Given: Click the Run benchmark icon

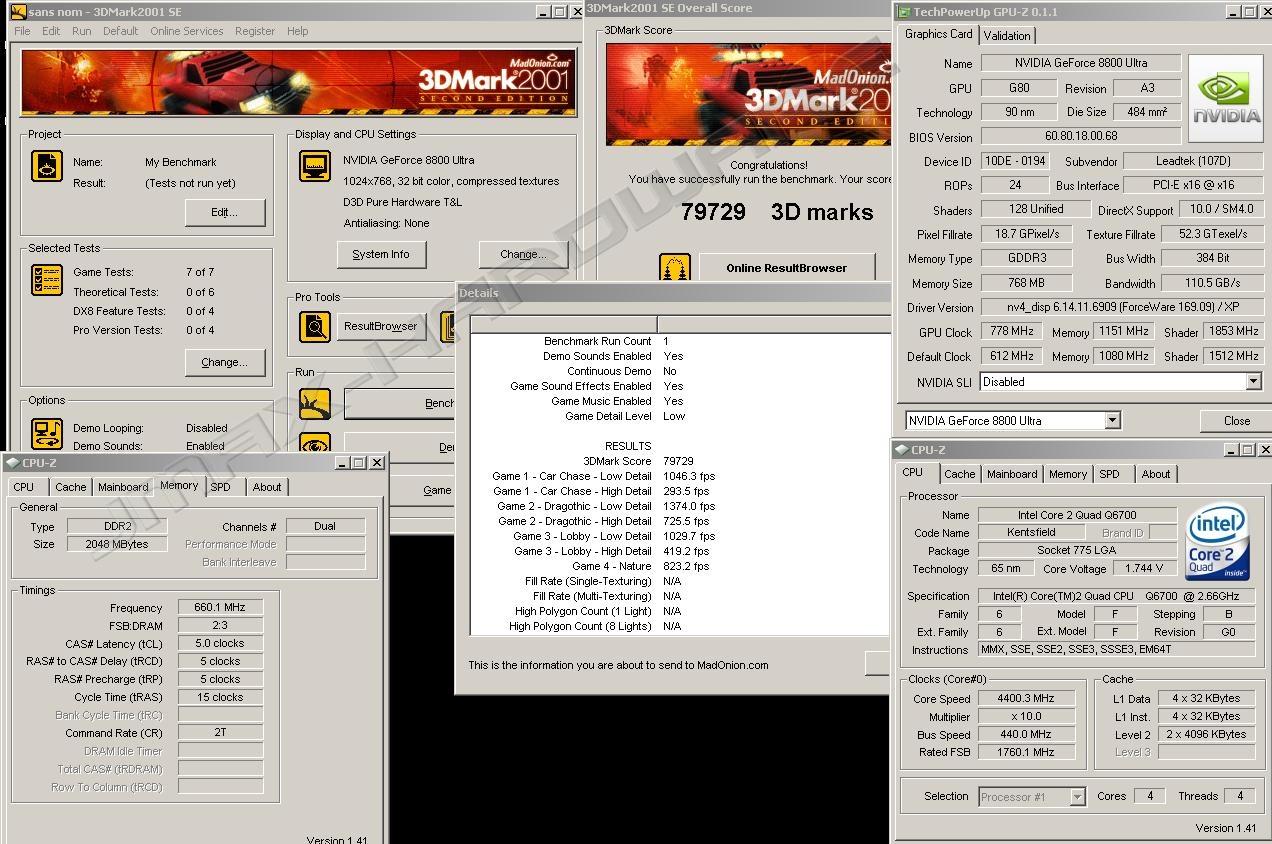Looking at the screenshot, I should point(315,404).
